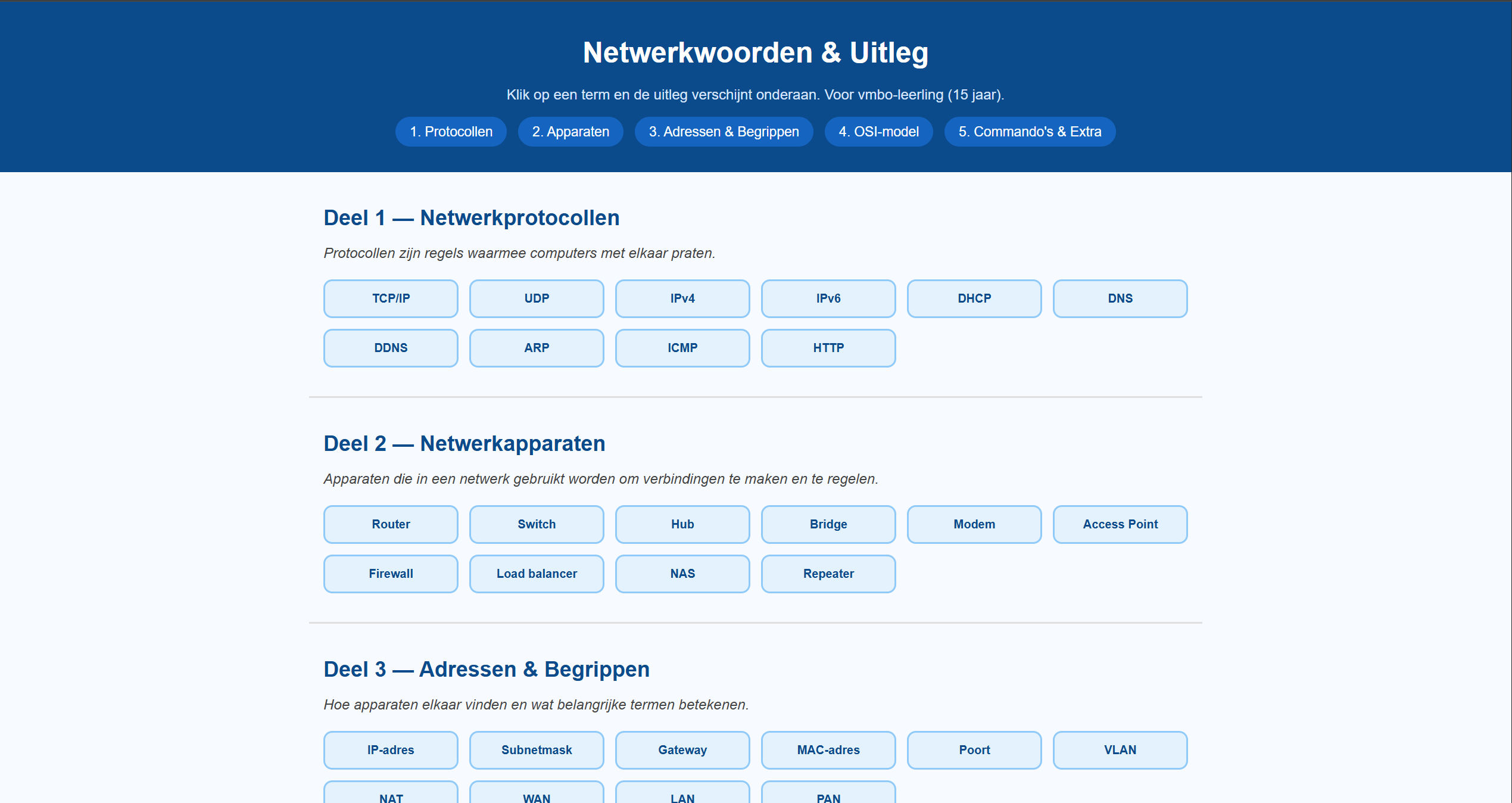Viewport: 1512px width, 803px height.
Task: Show explanation for UDP
Action: pos(537,298)
